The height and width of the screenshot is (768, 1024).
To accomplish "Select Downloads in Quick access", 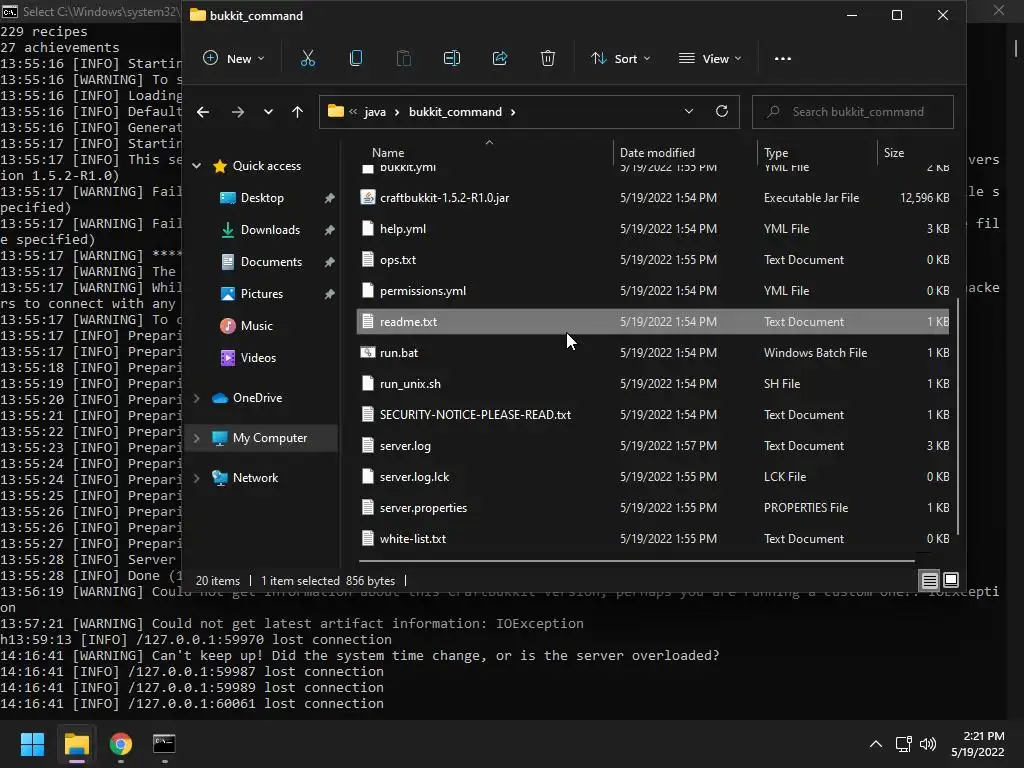I will (270, 230).
